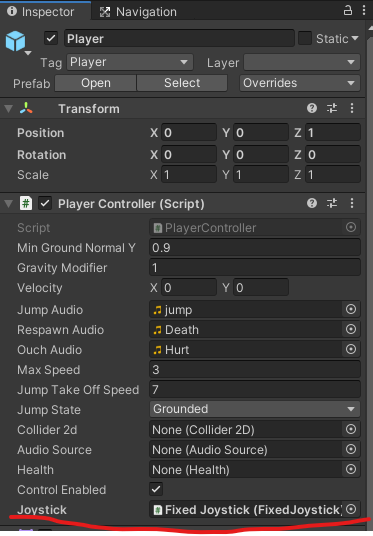Open Transform component more options menu
Viewport: 373px width, 536px height.
coord(352,108)
